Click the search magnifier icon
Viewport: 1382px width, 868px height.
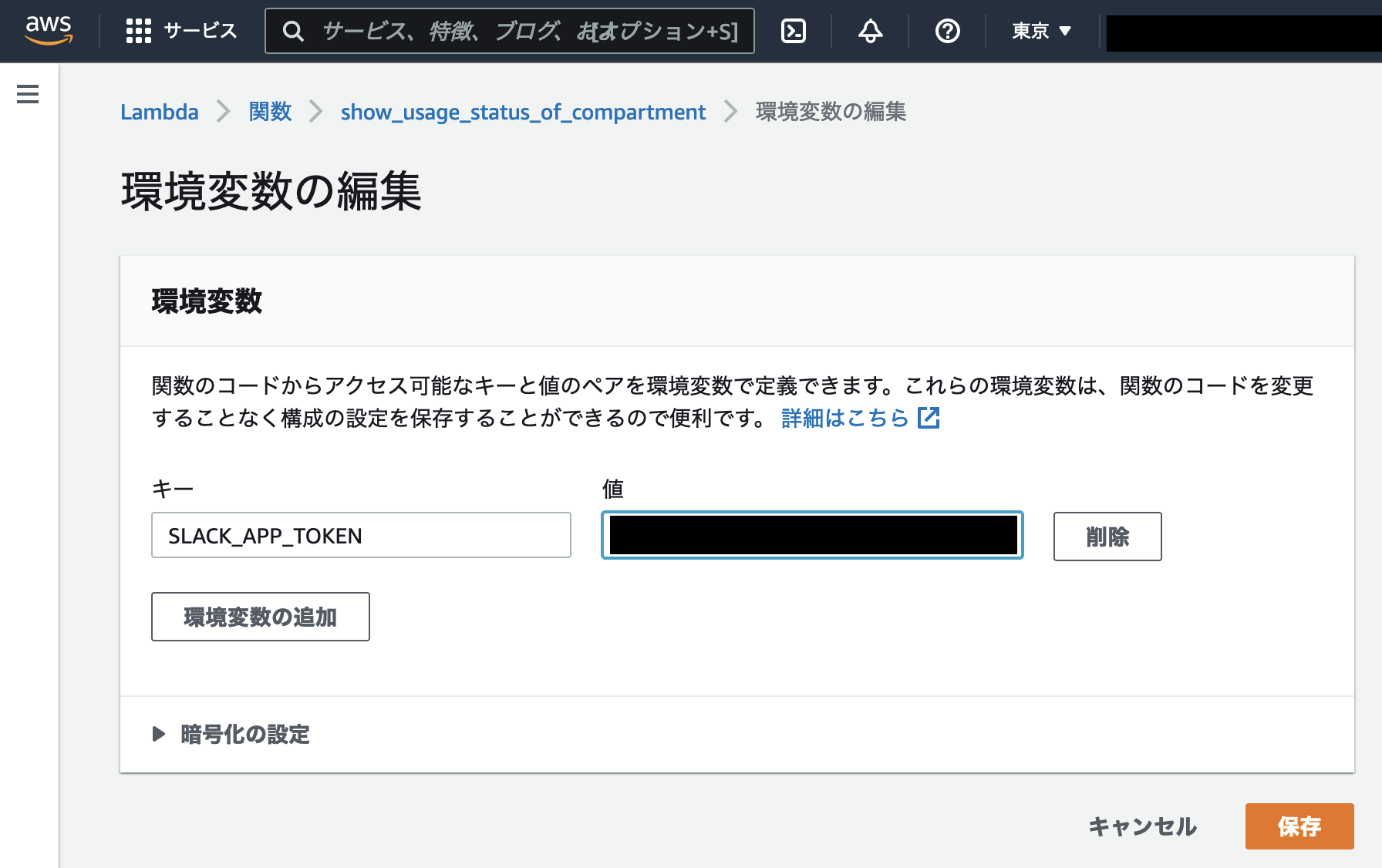point(293,31)
